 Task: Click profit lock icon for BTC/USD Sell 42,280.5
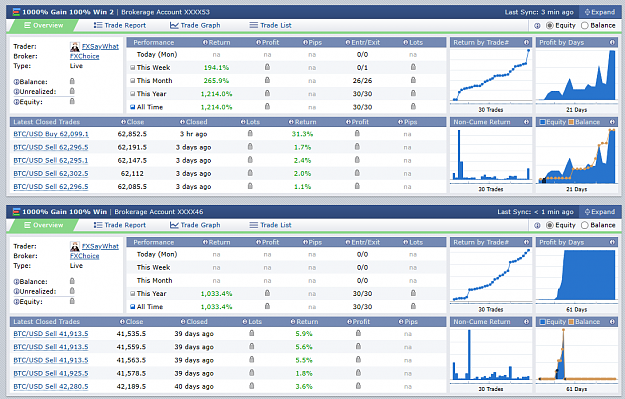358,386
